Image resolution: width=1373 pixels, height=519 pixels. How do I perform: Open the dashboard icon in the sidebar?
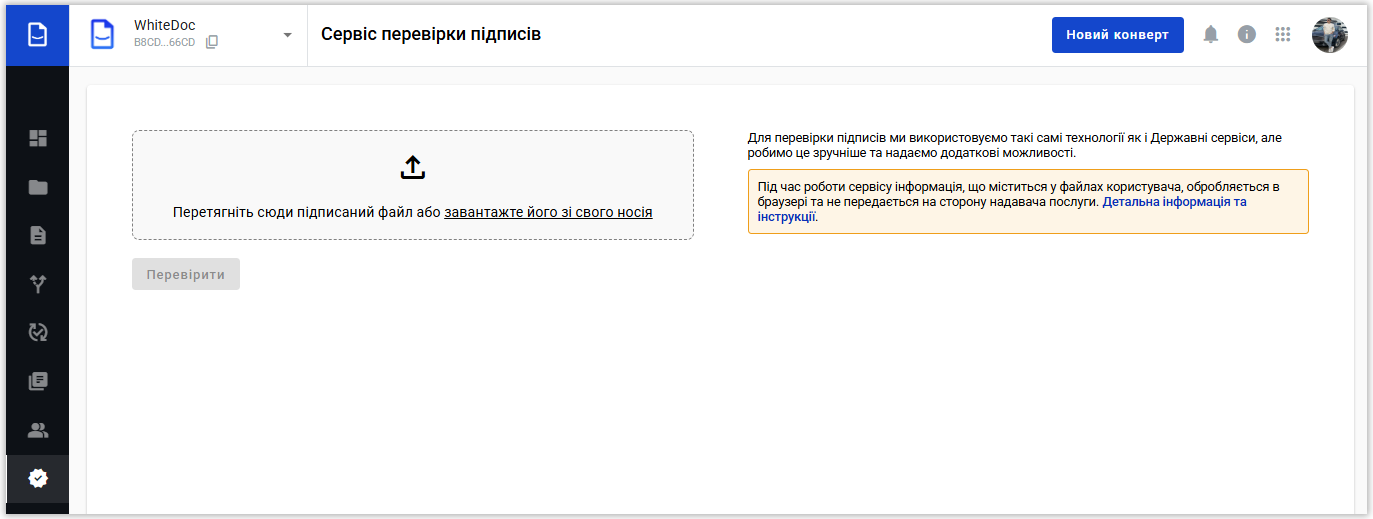[38, 138]
